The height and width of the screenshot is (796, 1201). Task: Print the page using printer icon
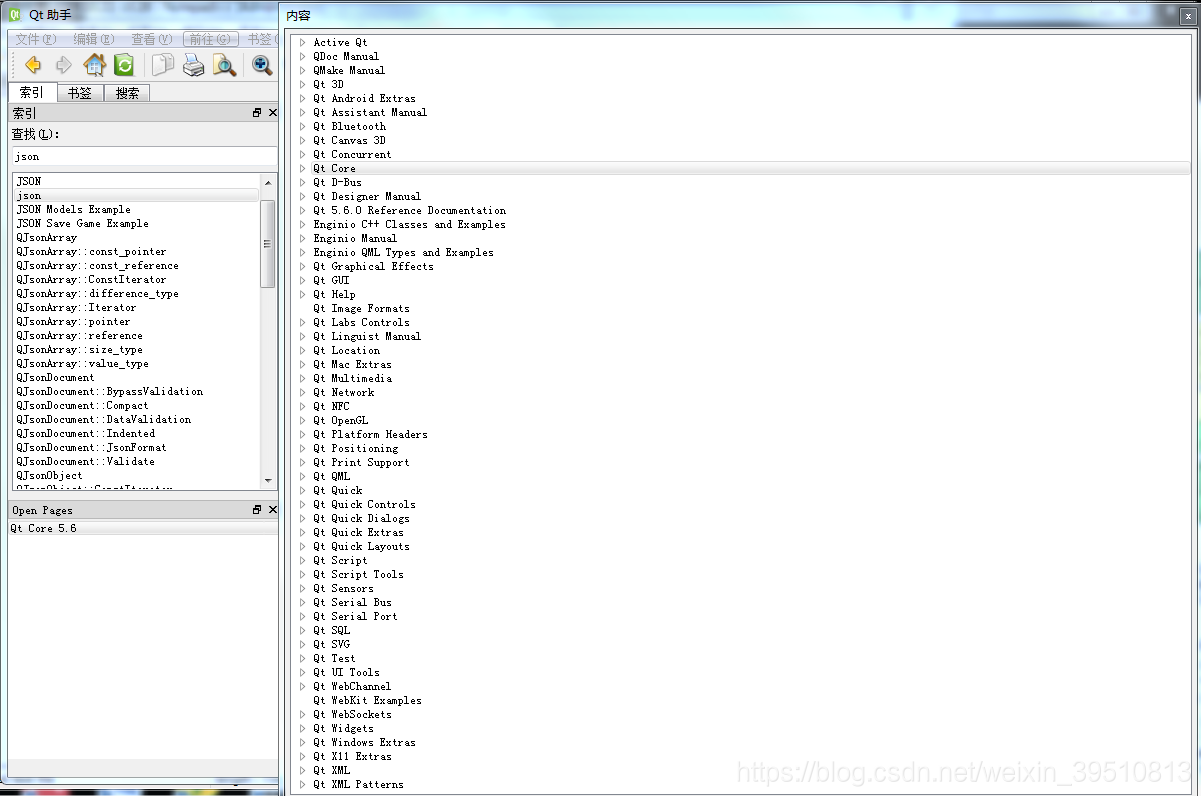(x=194, y=65)
